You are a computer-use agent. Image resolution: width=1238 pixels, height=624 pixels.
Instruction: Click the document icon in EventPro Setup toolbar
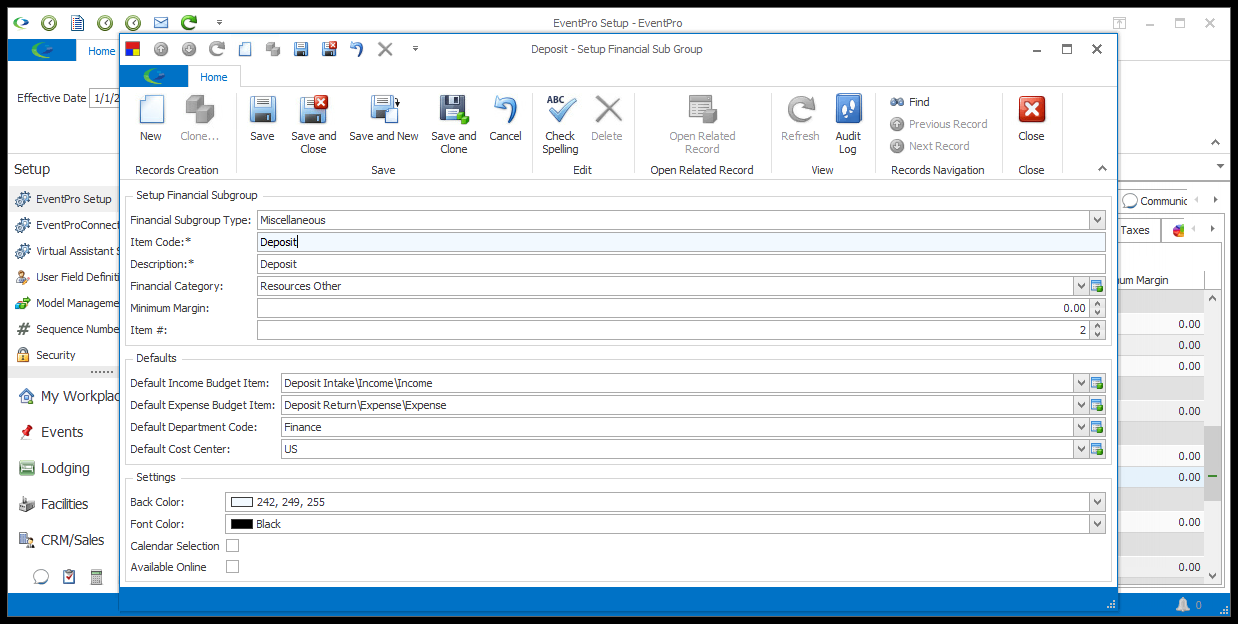click(77, 22)
